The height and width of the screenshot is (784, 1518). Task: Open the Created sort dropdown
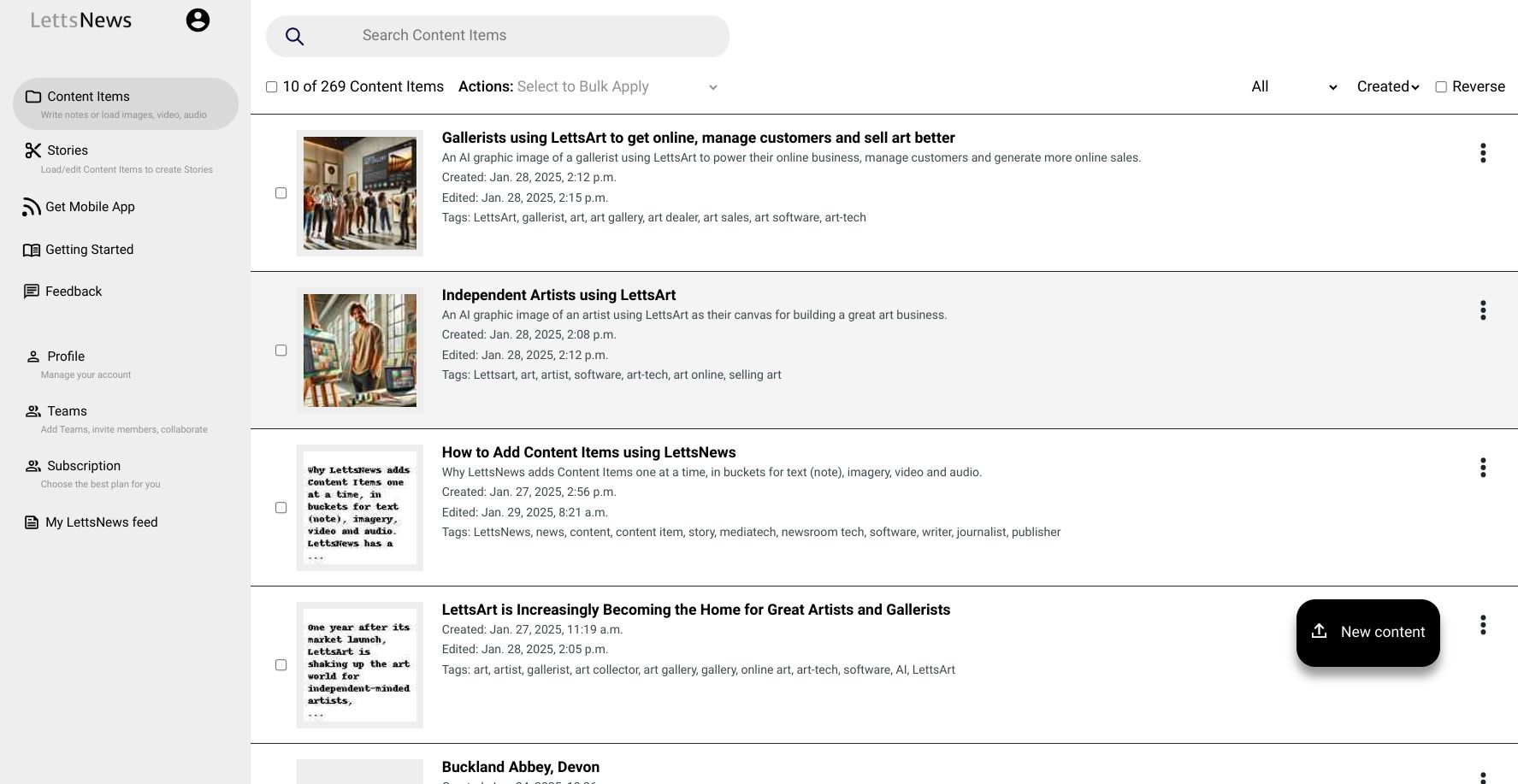point(1387,87)
